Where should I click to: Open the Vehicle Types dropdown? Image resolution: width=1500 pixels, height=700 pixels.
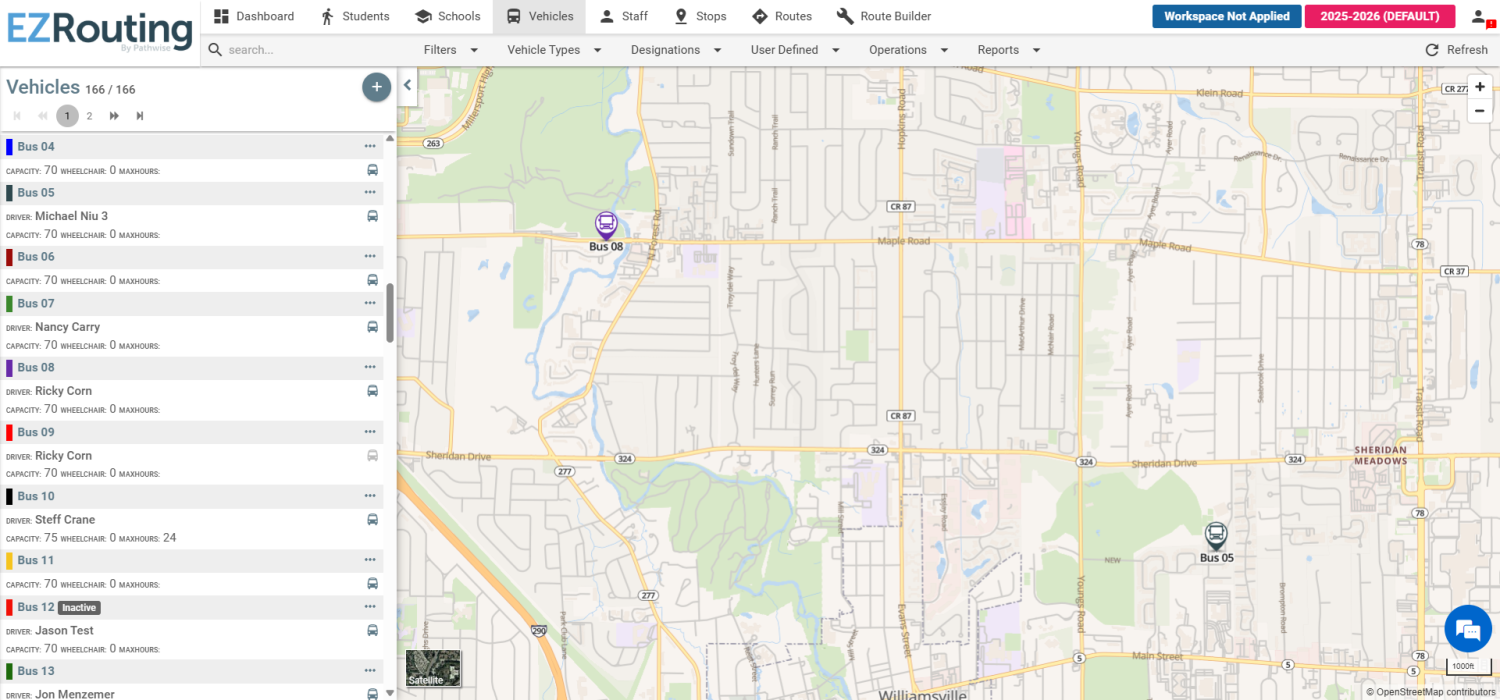tap(554, 50)
